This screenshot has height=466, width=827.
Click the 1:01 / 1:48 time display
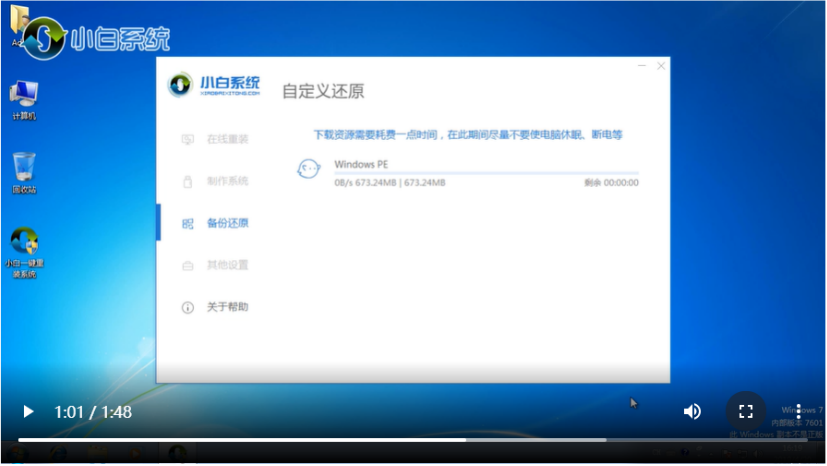click(x=93, y=412)
